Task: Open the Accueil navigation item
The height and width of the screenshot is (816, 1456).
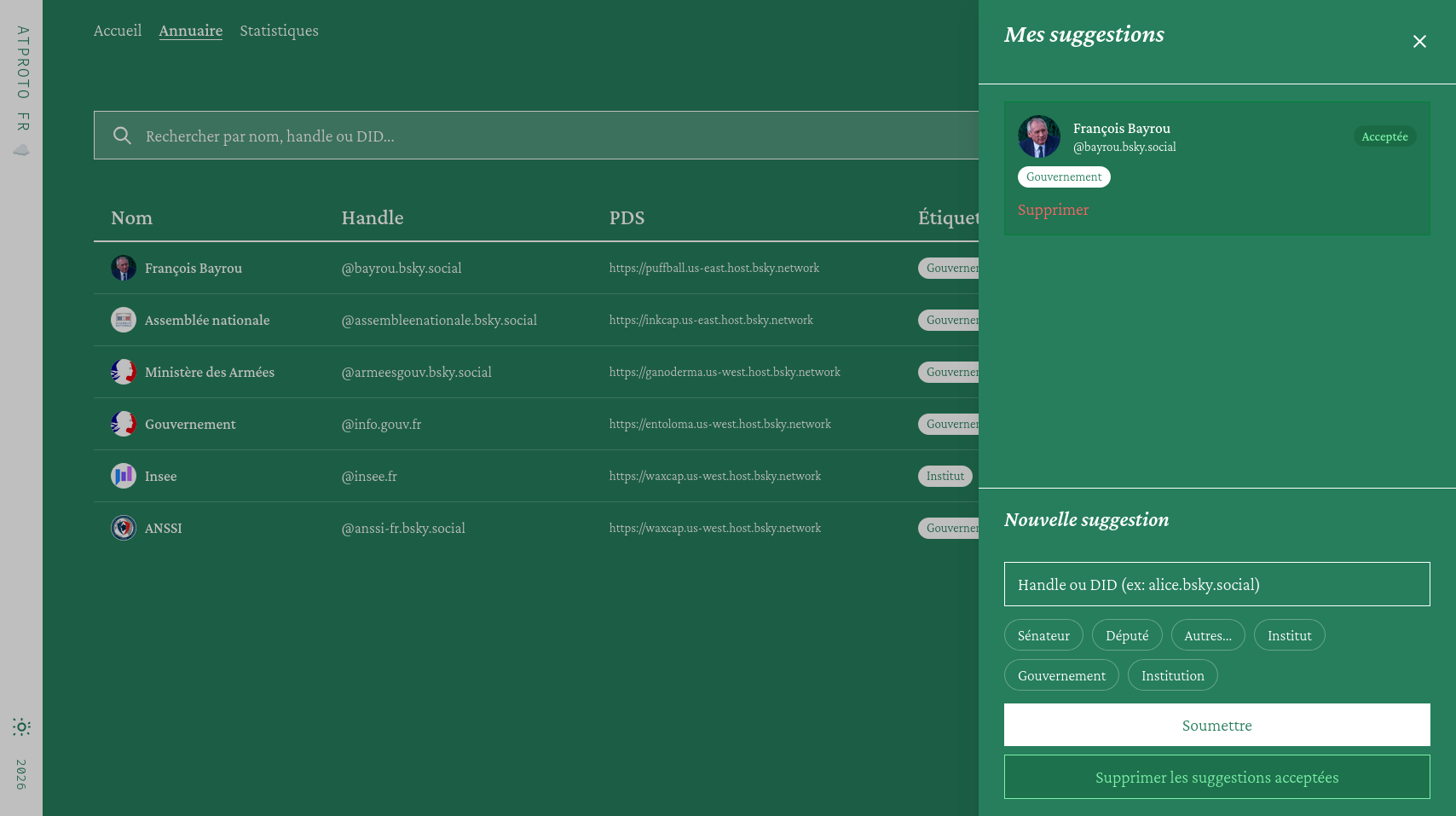Action: pos(118,30)
